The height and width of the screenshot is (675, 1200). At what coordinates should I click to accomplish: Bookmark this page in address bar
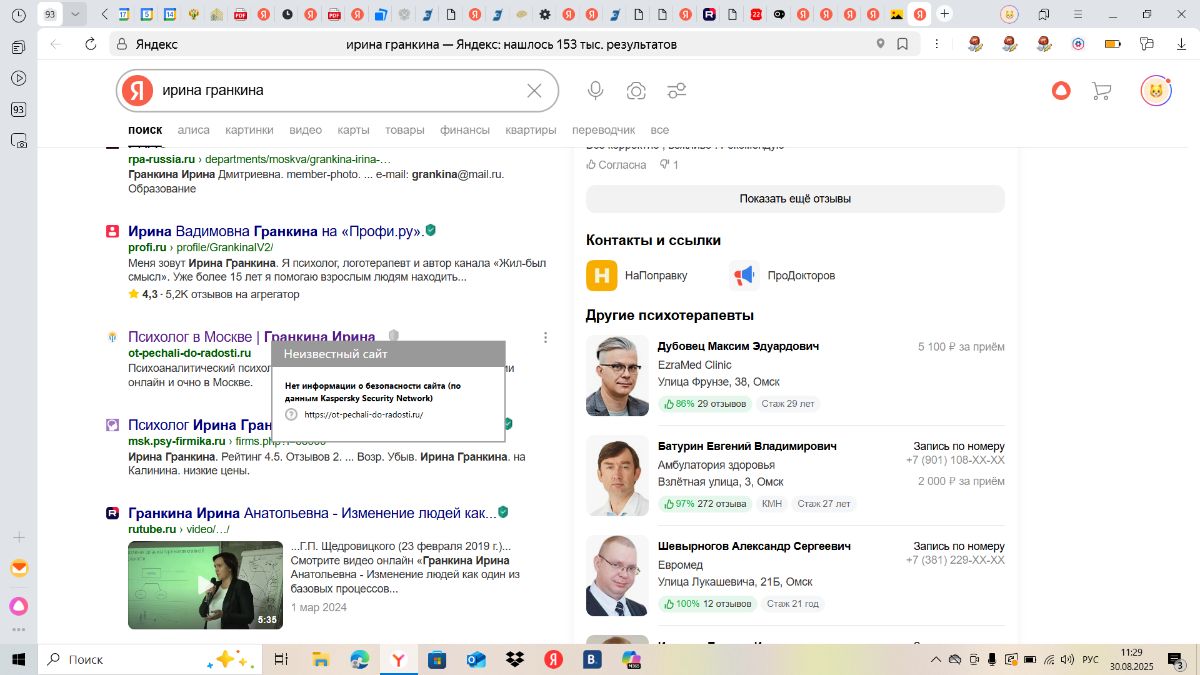pos(902,44)
